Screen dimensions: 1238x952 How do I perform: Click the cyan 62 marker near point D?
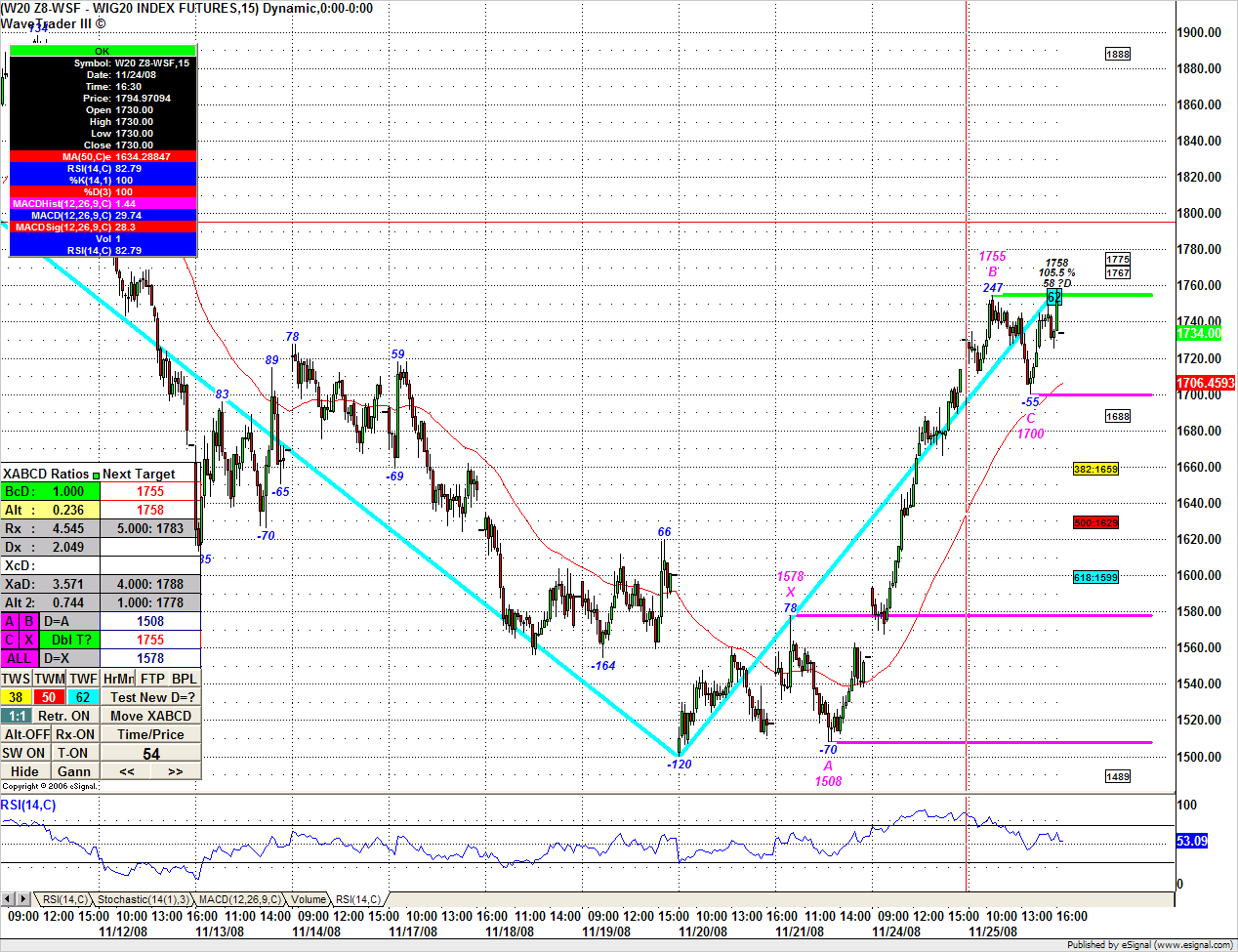(x=1053, y=297)
